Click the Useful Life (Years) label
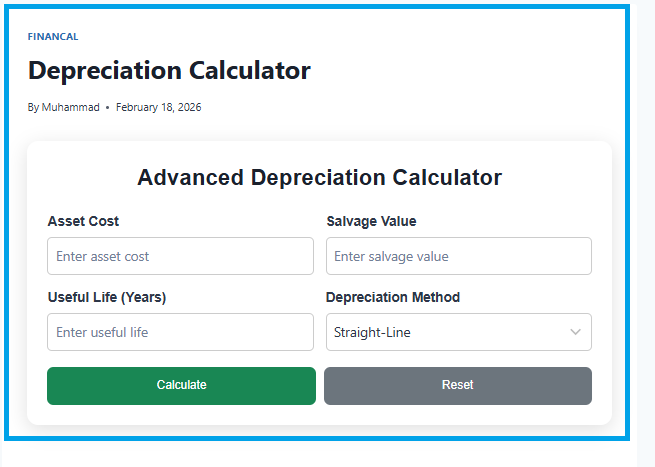655x467 pixels. (x=106, y=297)
